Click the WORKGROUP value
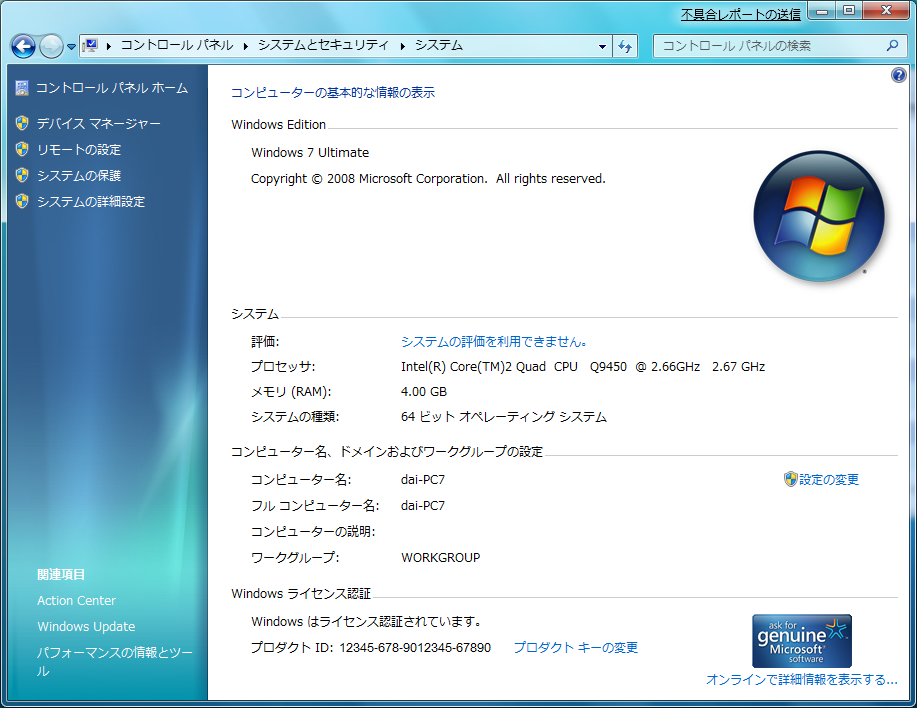 coord(440,558)
